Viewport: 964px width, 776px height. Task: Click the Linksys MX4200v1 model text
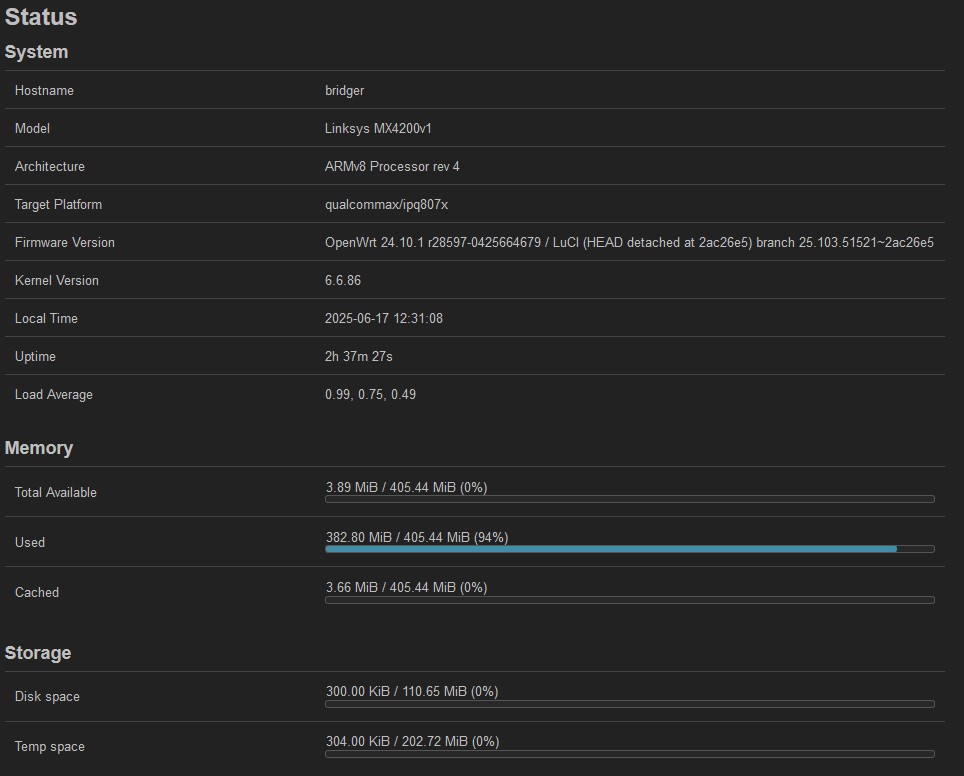(378, 129)
